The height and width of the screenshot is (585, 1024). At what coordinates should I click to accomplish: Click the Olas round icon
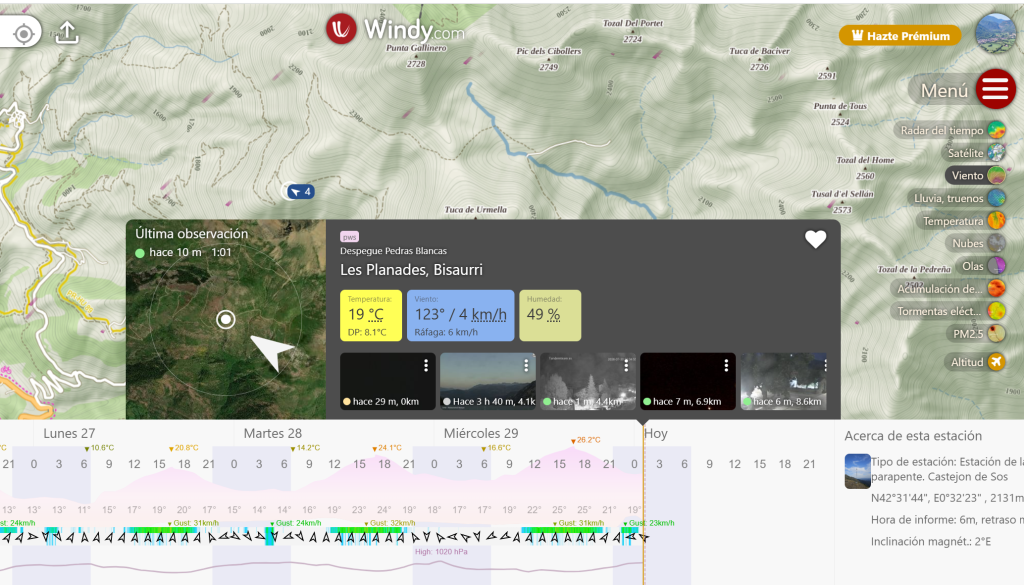(x=997, y=266)
